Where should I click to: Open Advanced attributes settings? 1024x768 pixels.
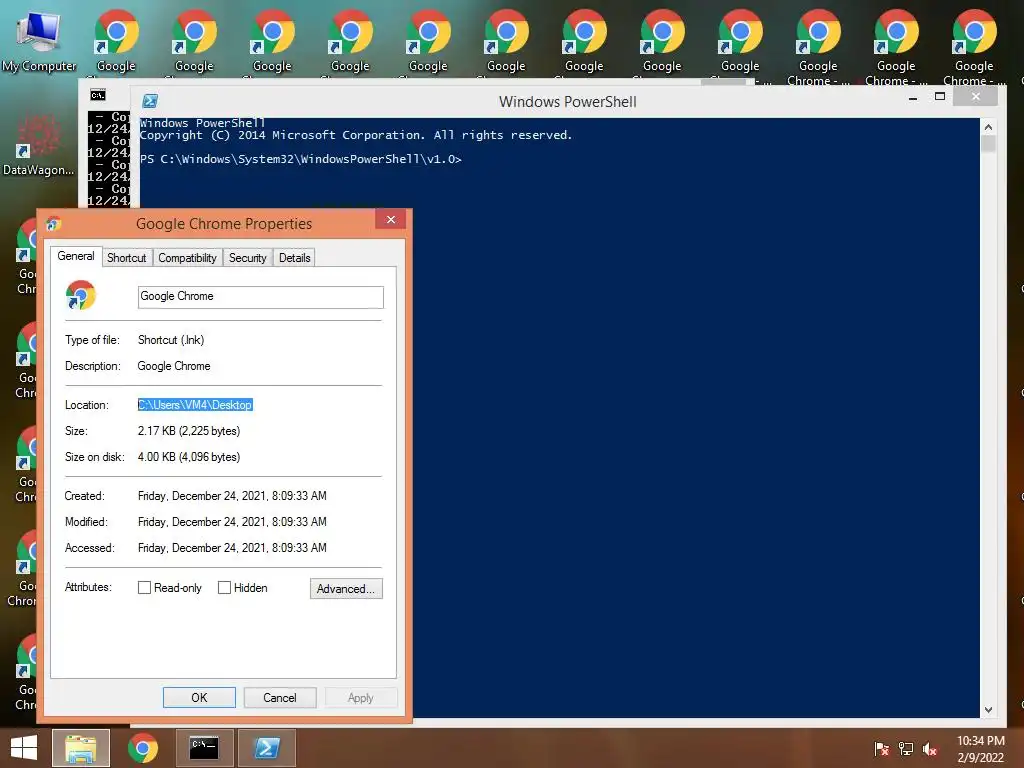click(x=346, y=588)
